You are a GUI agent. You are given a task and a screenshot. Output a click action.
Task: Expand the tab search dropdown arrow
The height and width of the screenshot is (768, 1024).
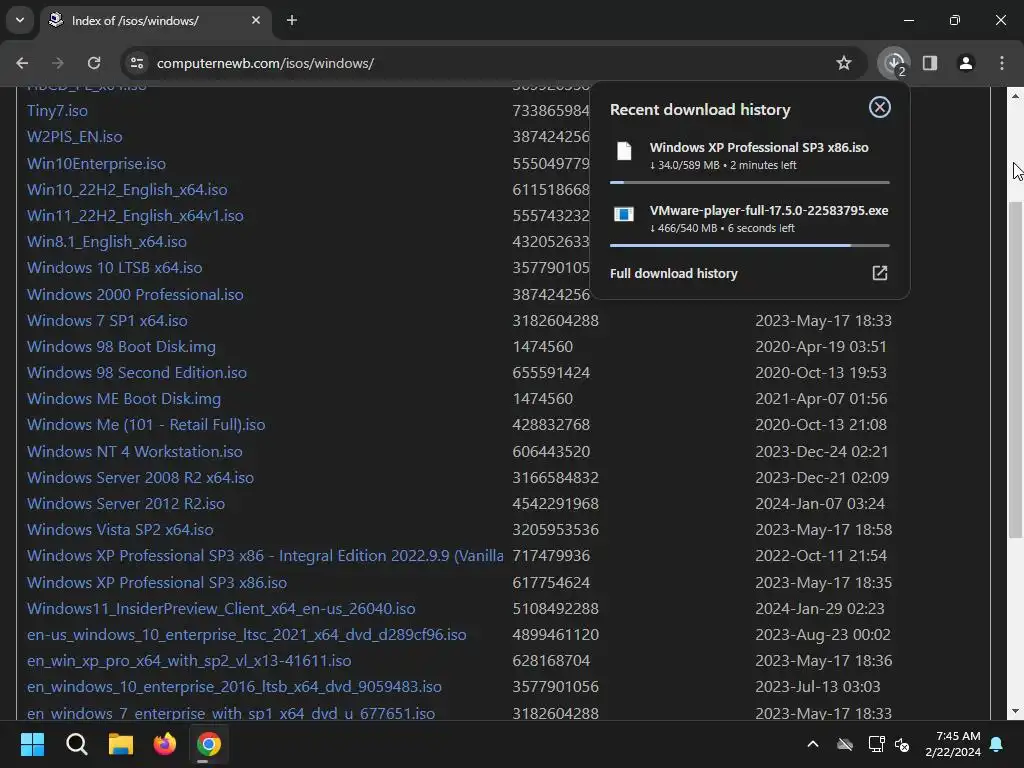click(x=20, y=20)
